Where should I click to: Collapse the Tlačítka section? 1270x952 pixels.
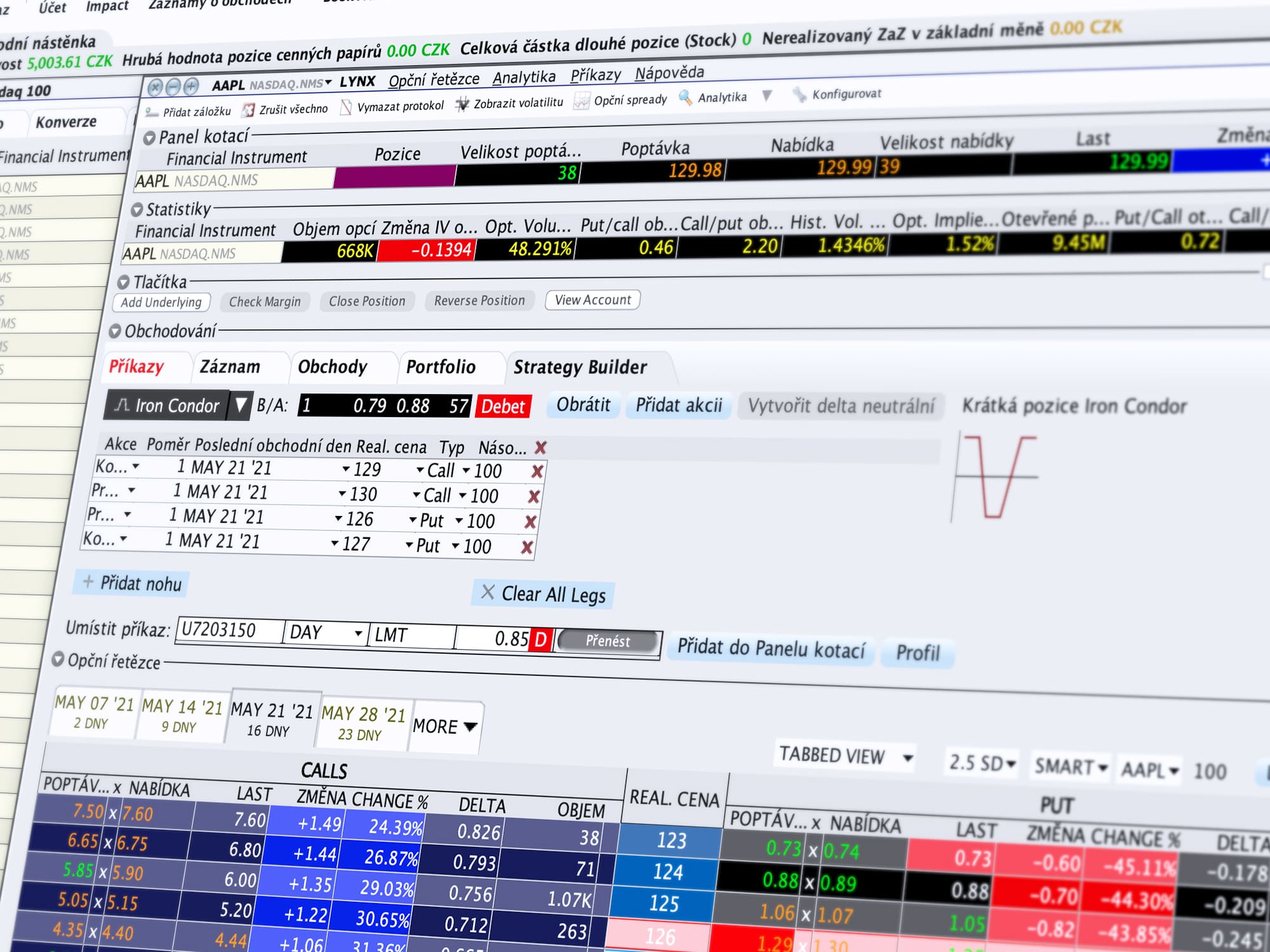124,282
